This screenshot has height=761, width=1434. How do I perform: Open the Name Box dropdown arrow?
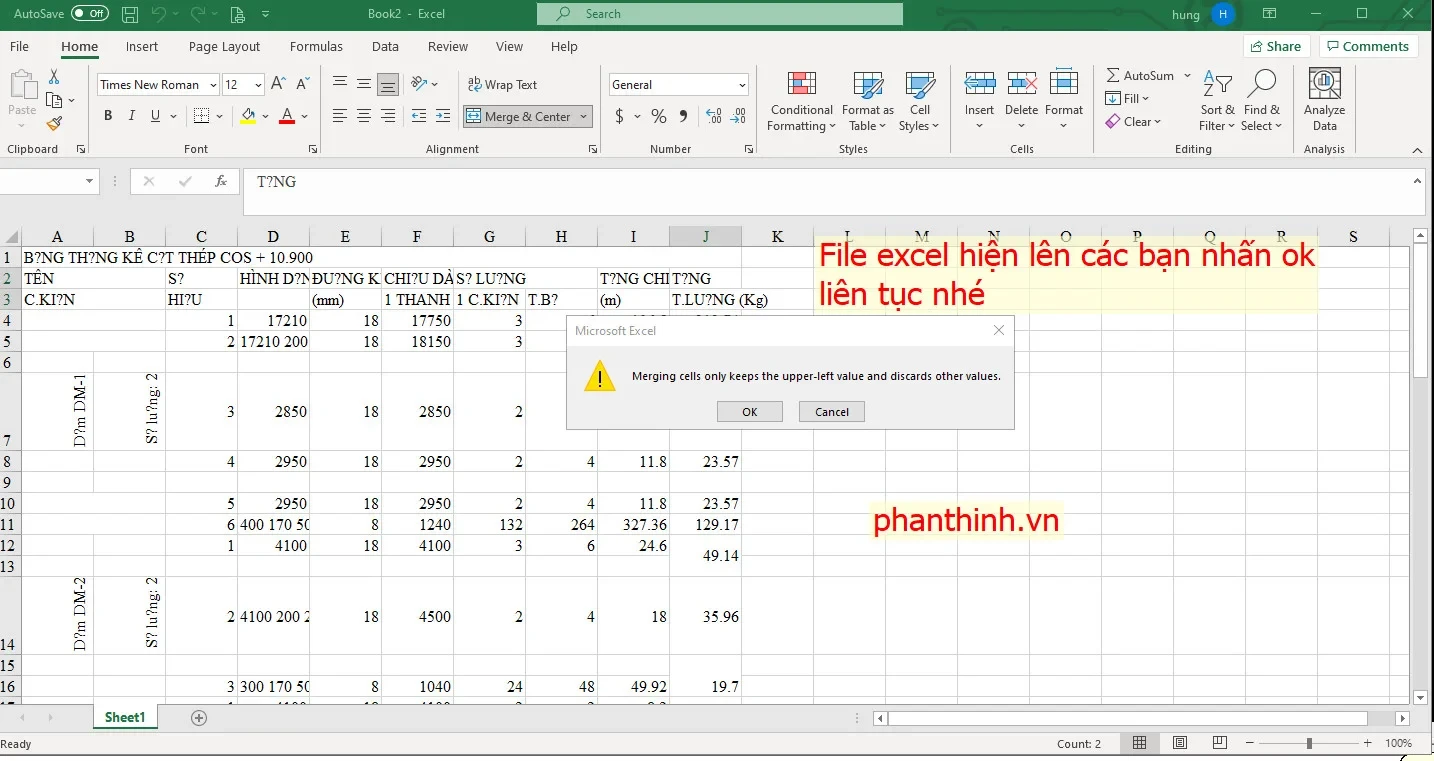[90, 182]
